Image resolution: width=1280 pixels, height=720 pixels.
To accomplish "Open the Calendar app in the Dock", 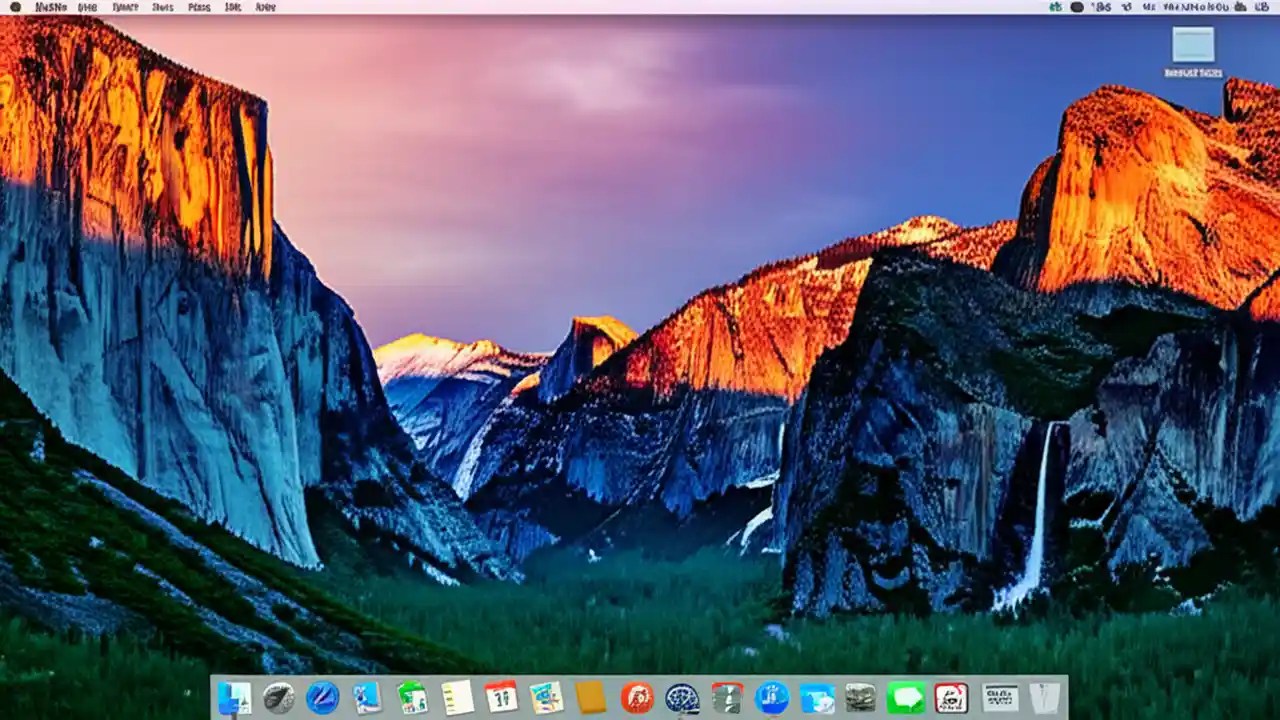I will pos(500,695).
